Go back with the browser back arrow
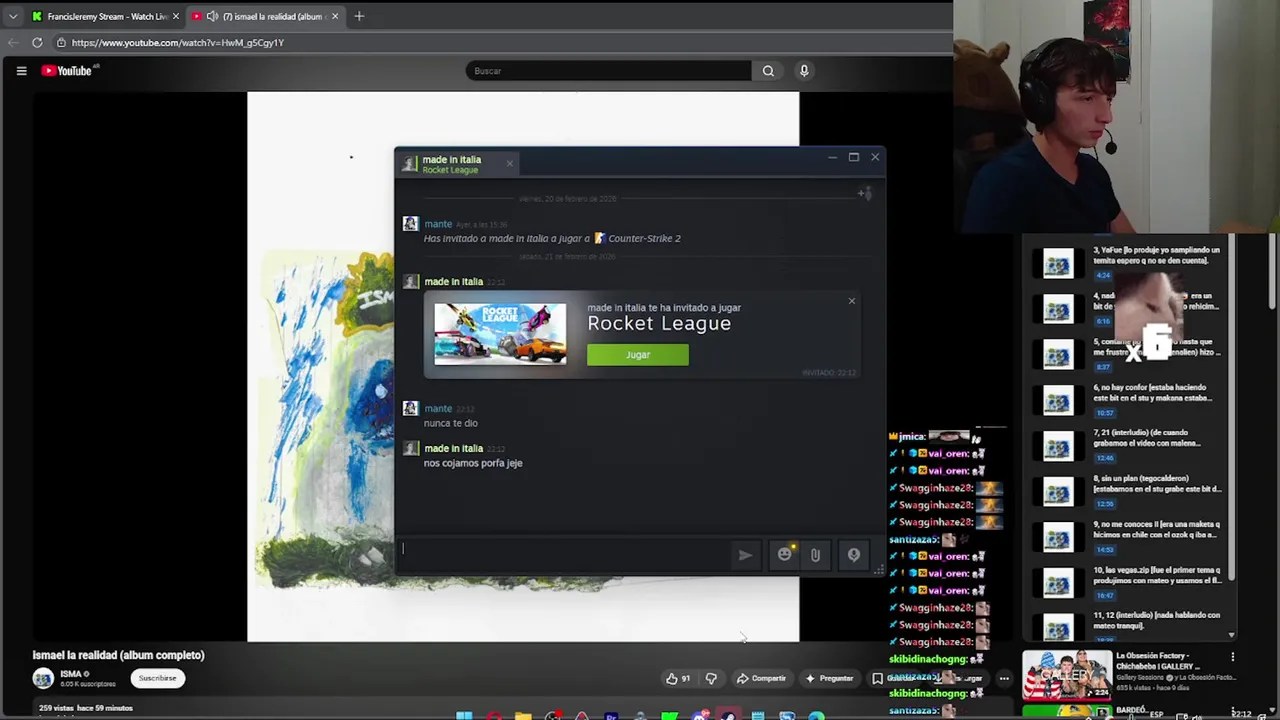This screenshot has height=720, width=1280. 12,43
